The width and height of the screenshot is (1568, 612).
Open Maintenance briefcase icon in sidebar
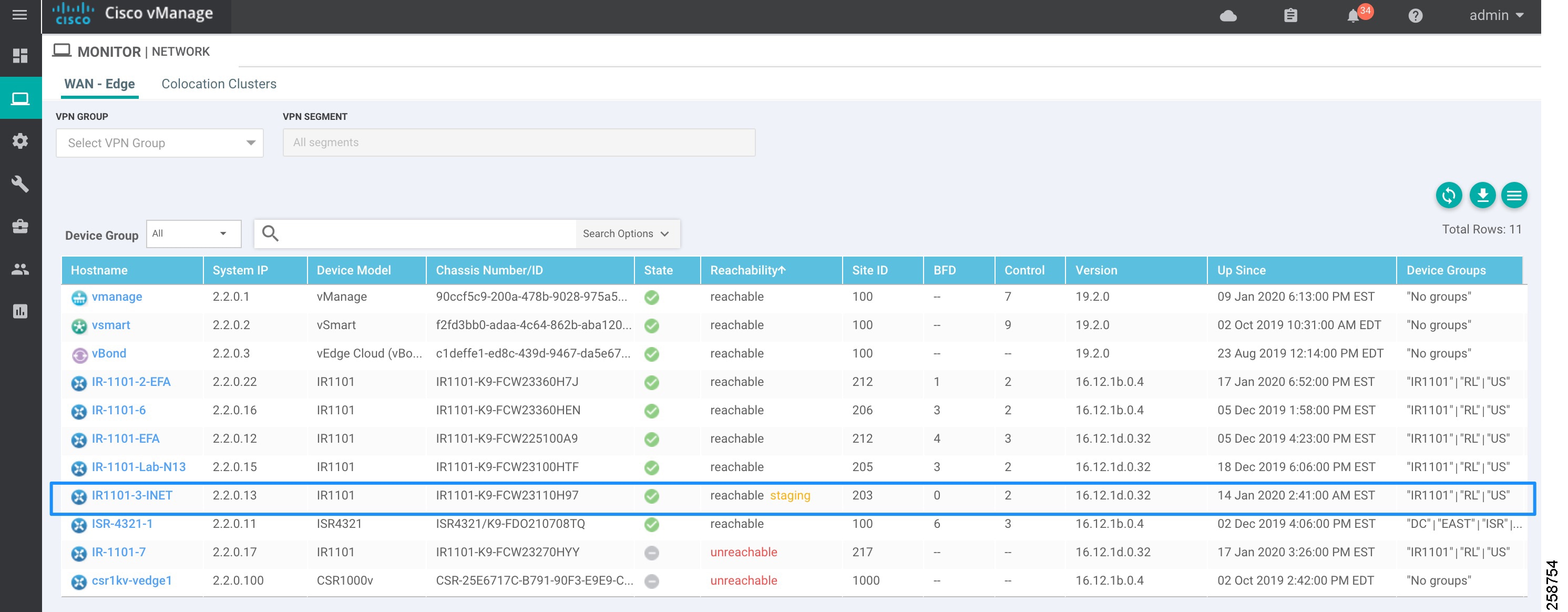[x=20, y=227]
